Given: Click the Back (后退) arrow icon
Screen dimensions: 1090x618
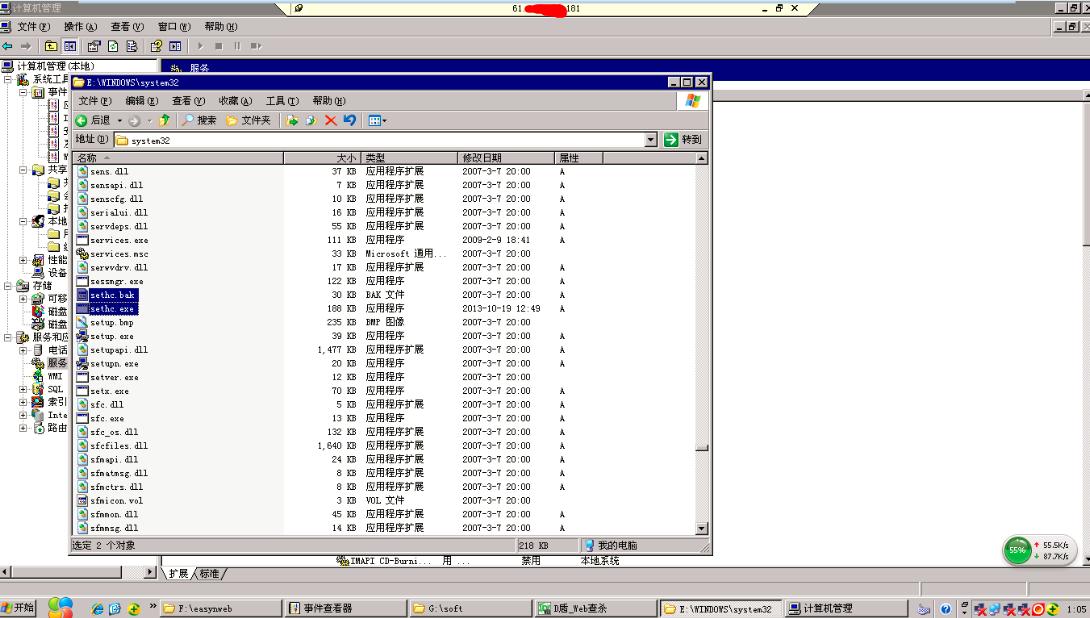Looking at the screenshot, I should pyautogui.click(x=82, y=120).
